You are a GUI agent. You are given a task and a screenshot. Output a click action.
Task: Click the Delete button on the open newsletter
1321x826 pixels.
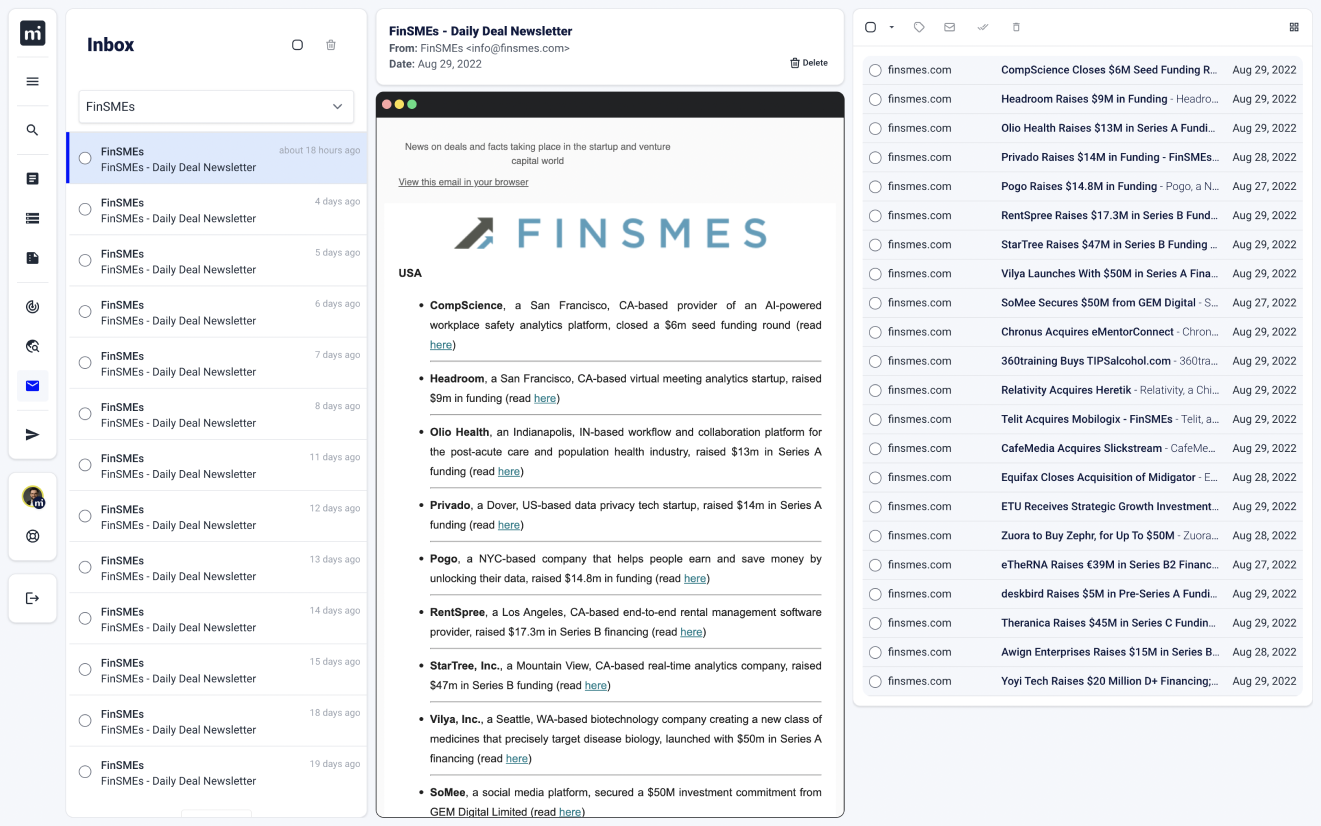point(808,62)
